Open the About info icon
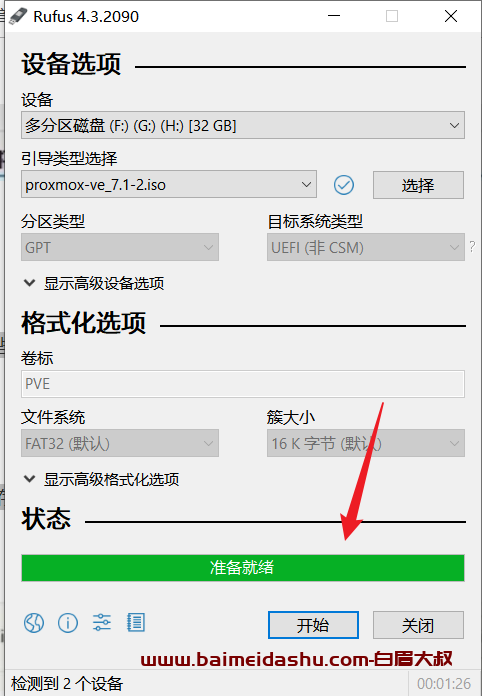This screenshot has width=482, height=696. tap(68, 623)
